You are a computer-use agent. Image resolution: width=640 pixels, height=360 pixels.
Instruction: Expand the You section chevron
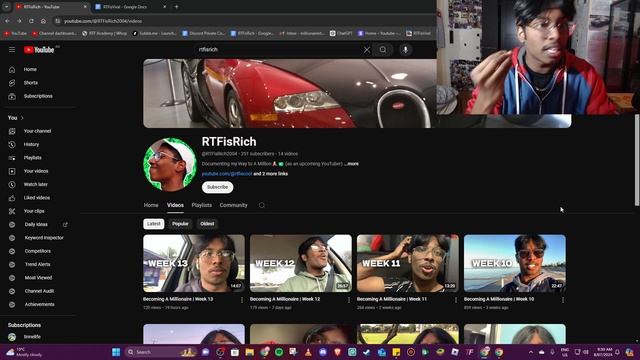tap(22, 118)
